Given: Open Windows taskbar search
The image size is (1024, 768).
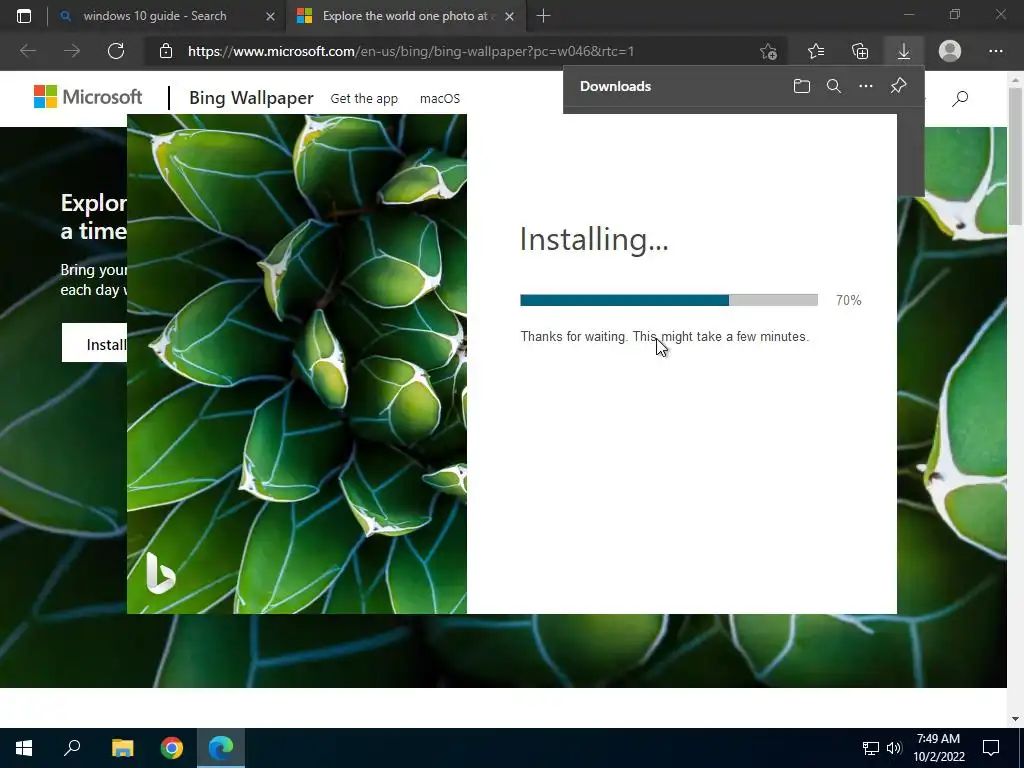Looking at the screenshot, I should point(72,748).
